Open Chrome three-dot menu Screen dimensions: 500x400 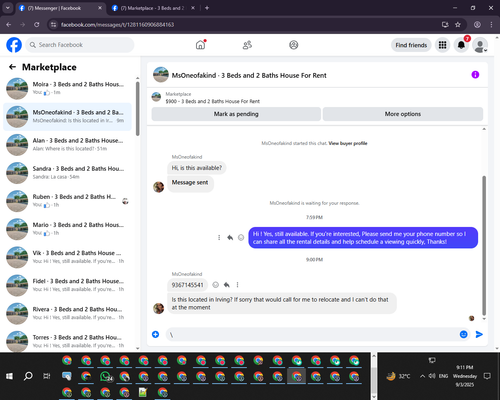click(491, 24)
